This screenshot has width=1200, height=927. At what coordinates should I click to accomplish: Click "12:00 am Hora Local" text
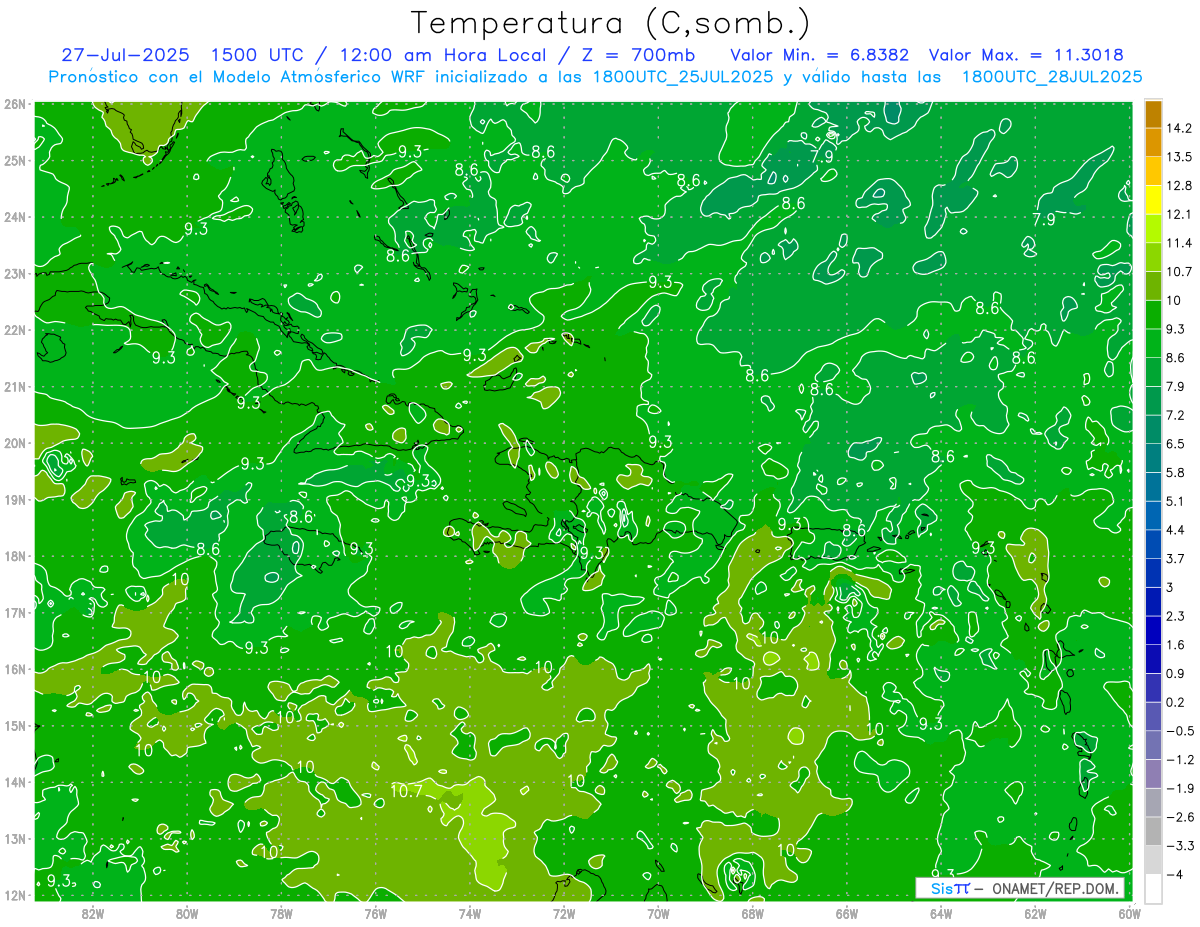(x=441, y=55)
